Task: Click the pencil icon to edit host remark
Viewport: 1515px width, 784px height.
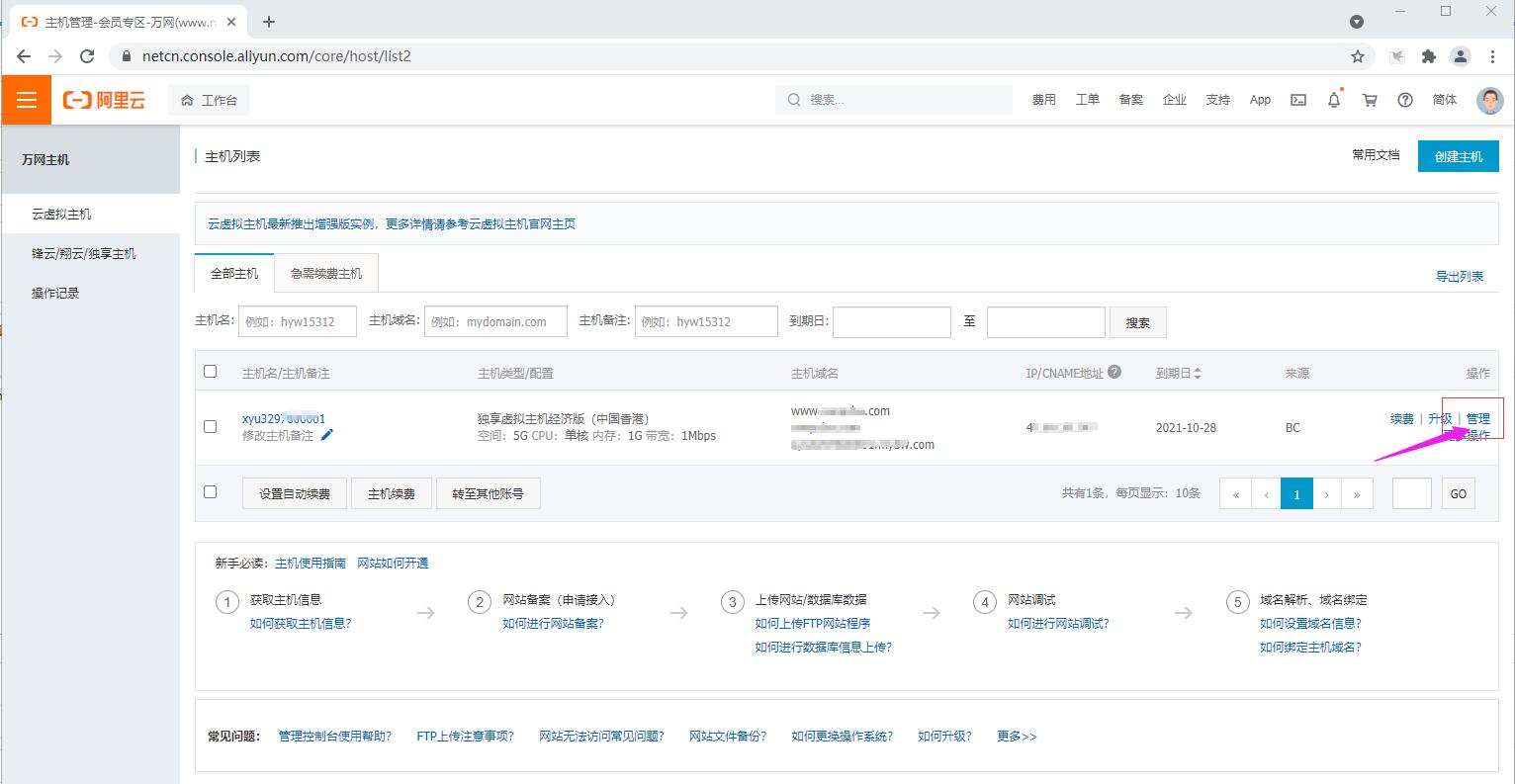Action: [327, 435]
